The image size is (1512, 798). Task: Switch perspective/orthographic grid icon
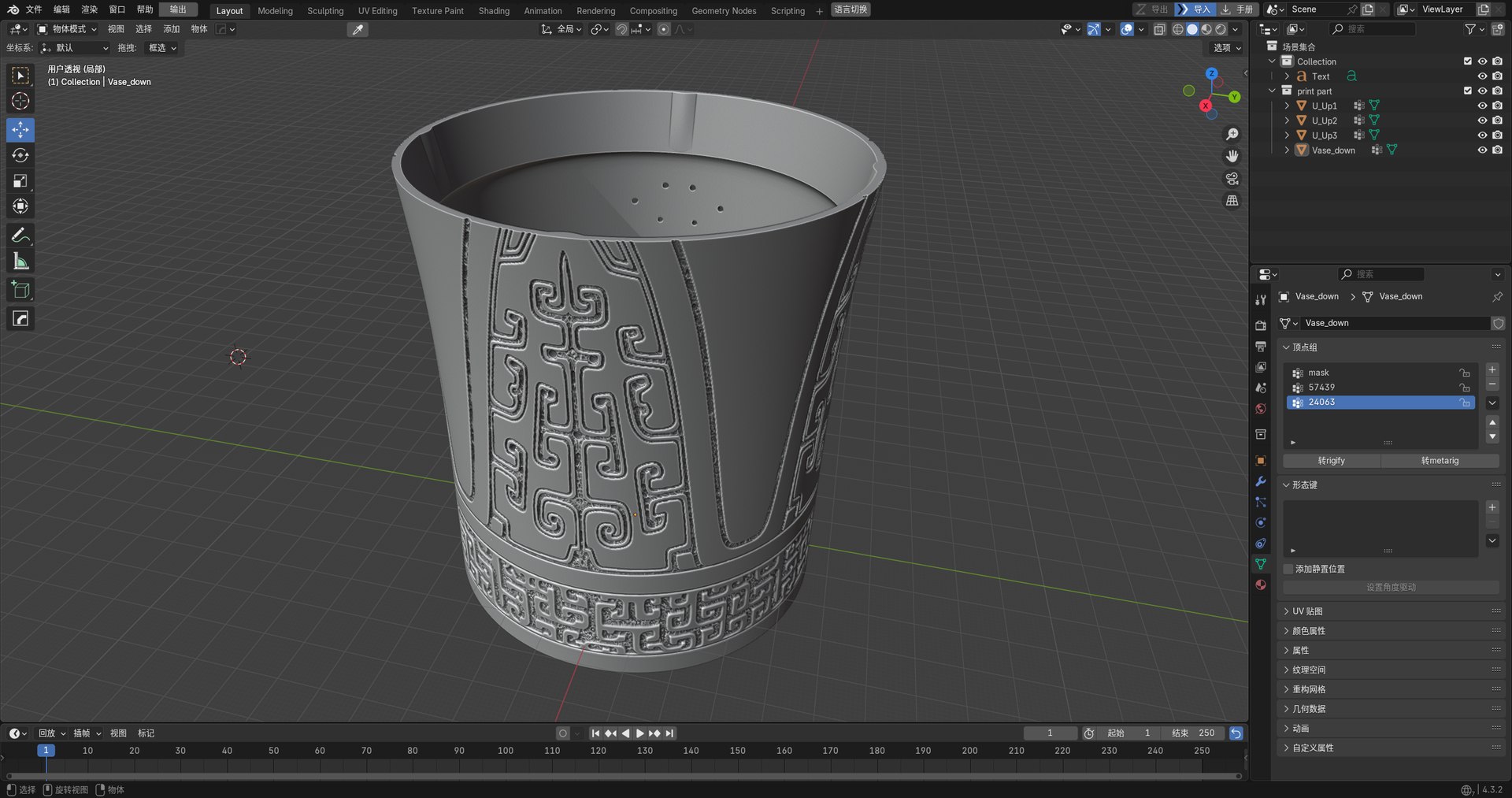(x=1232, y=201)
